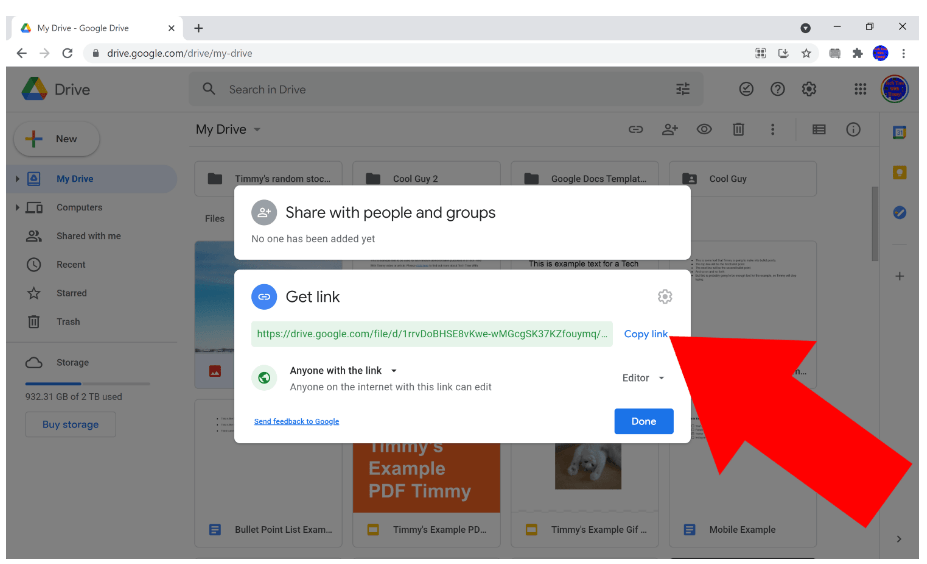Open Shared with me
The width and height of the screenshot is (927, 564).
click(x=89, y=236)
